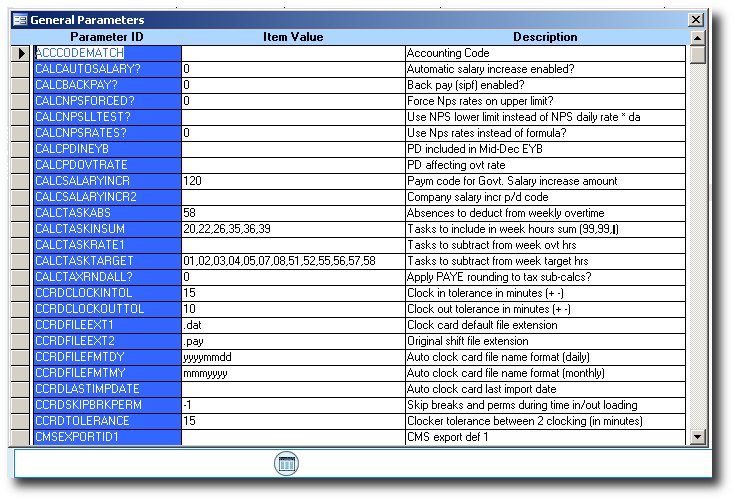The width and height of the screenshot is (735, 501).
Task: Select row selector for CCRDCLOCKINTOL row
Action: 21,293
